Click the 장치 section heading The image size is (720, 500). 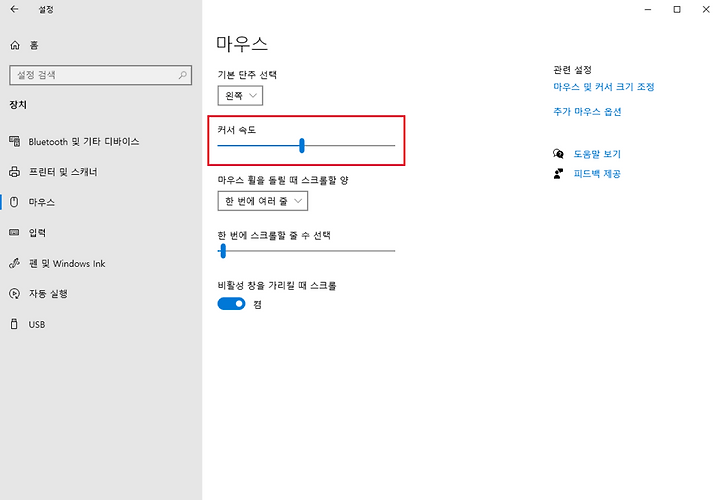coord(18,105)
